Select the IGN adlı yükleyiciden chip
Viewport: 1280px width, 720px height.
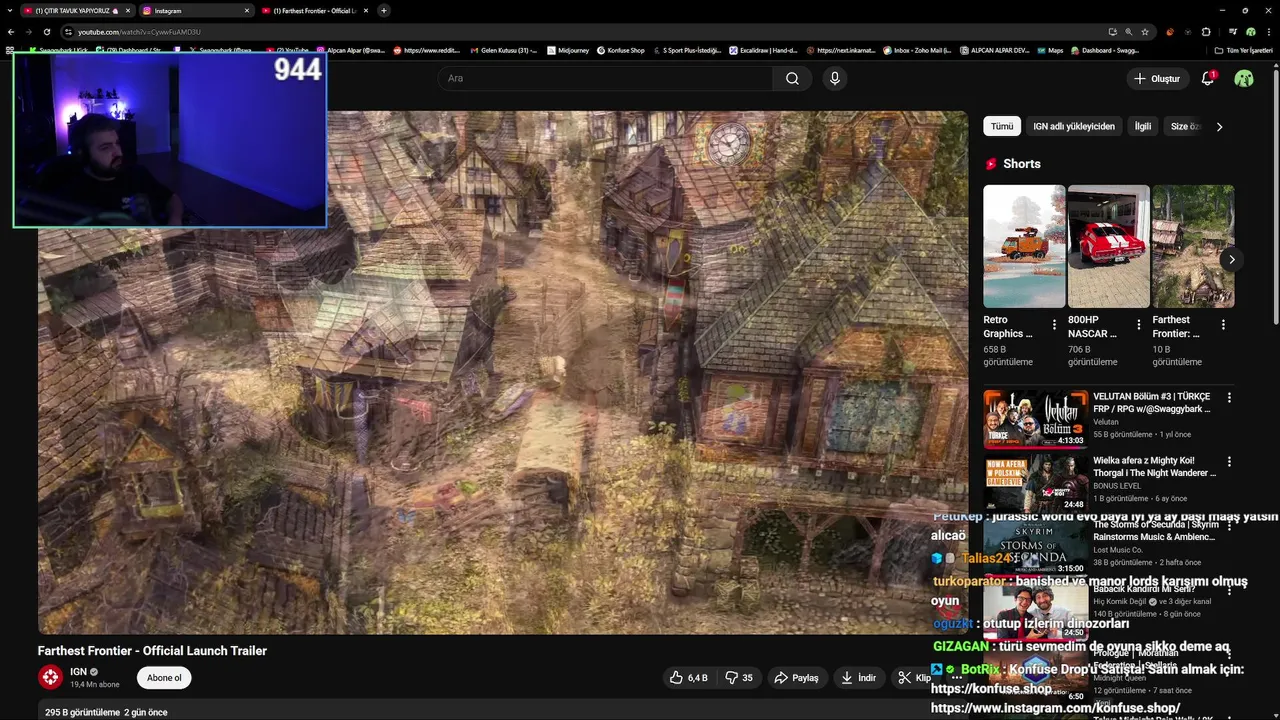(1074, 126)
